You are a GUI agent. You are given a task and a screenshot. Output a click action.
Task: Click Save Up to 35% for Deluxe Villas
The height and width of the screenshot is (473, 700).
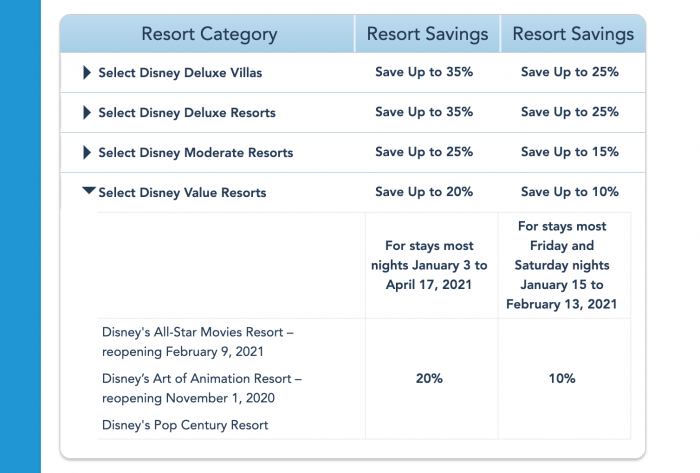tap(424, 72)
